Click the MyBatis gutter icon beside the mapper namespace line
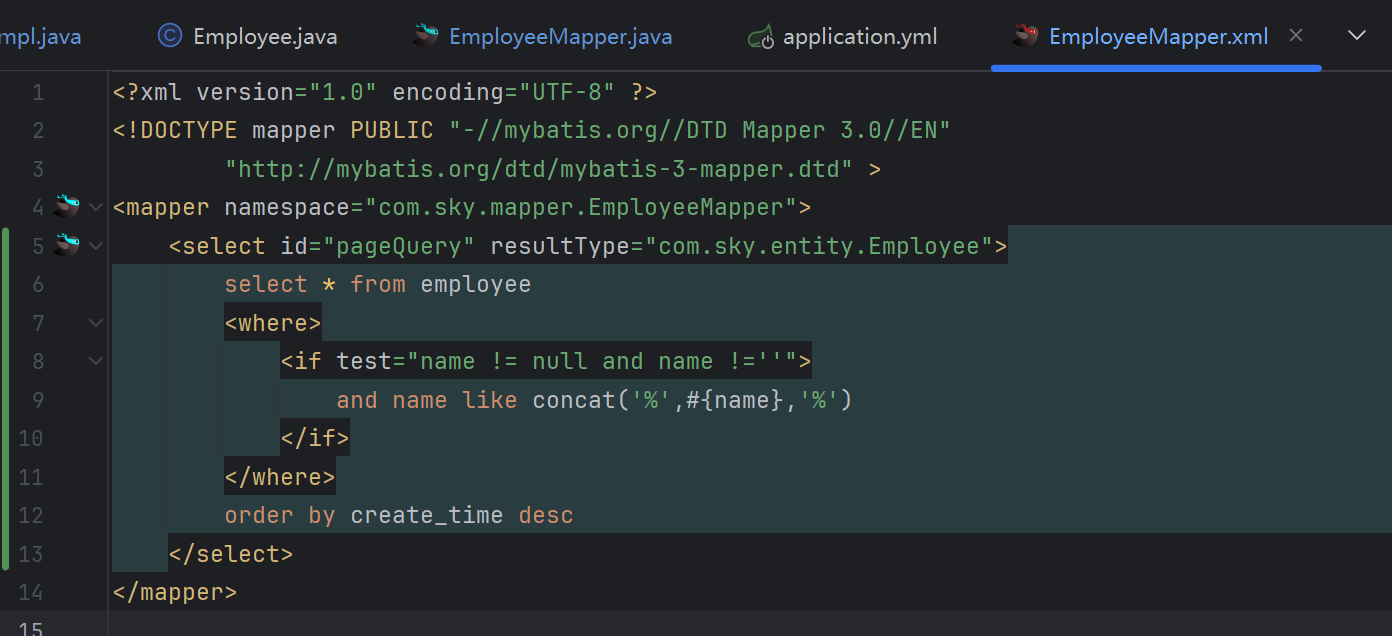Screen dimensions: 1392x636 [x=66, y=207]
